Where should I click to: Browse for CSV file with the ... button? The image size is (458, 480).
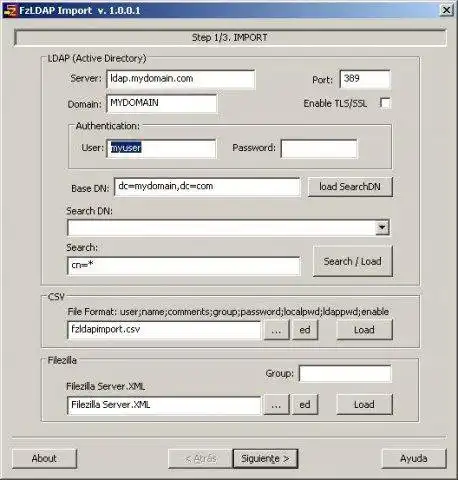[276, 330]
